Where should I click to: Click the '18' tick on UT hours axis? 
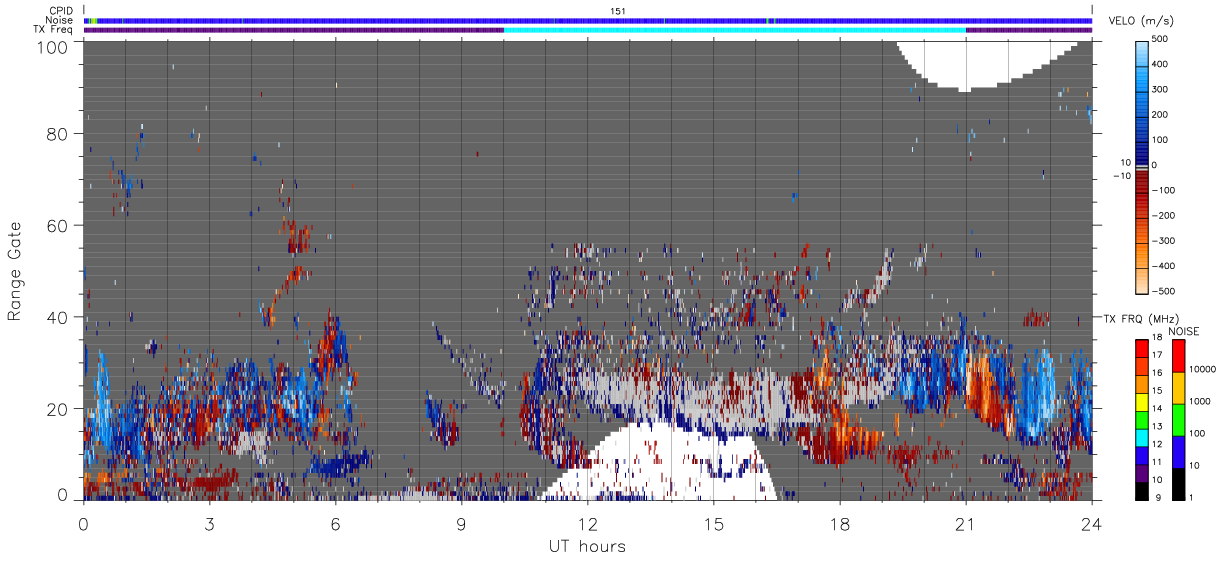839,523
